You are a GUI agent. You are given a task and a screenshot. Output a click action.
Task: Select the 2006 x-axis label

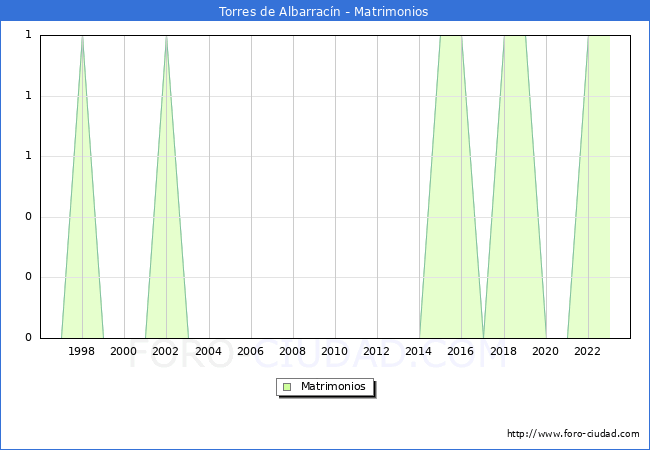click(250, 351)
